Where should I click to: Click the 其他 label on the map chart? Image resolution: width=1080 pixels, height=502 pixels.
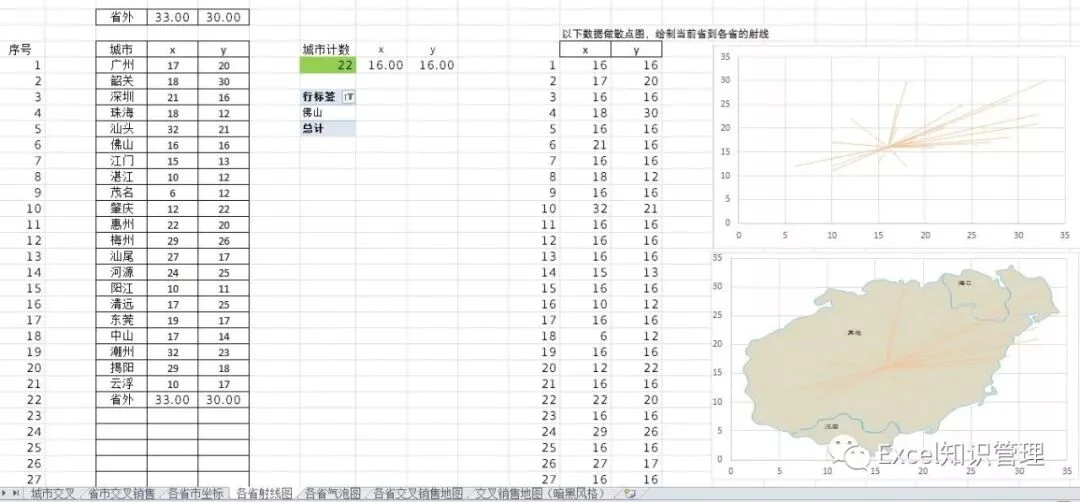pyautogui.click(x=854, y=333)
